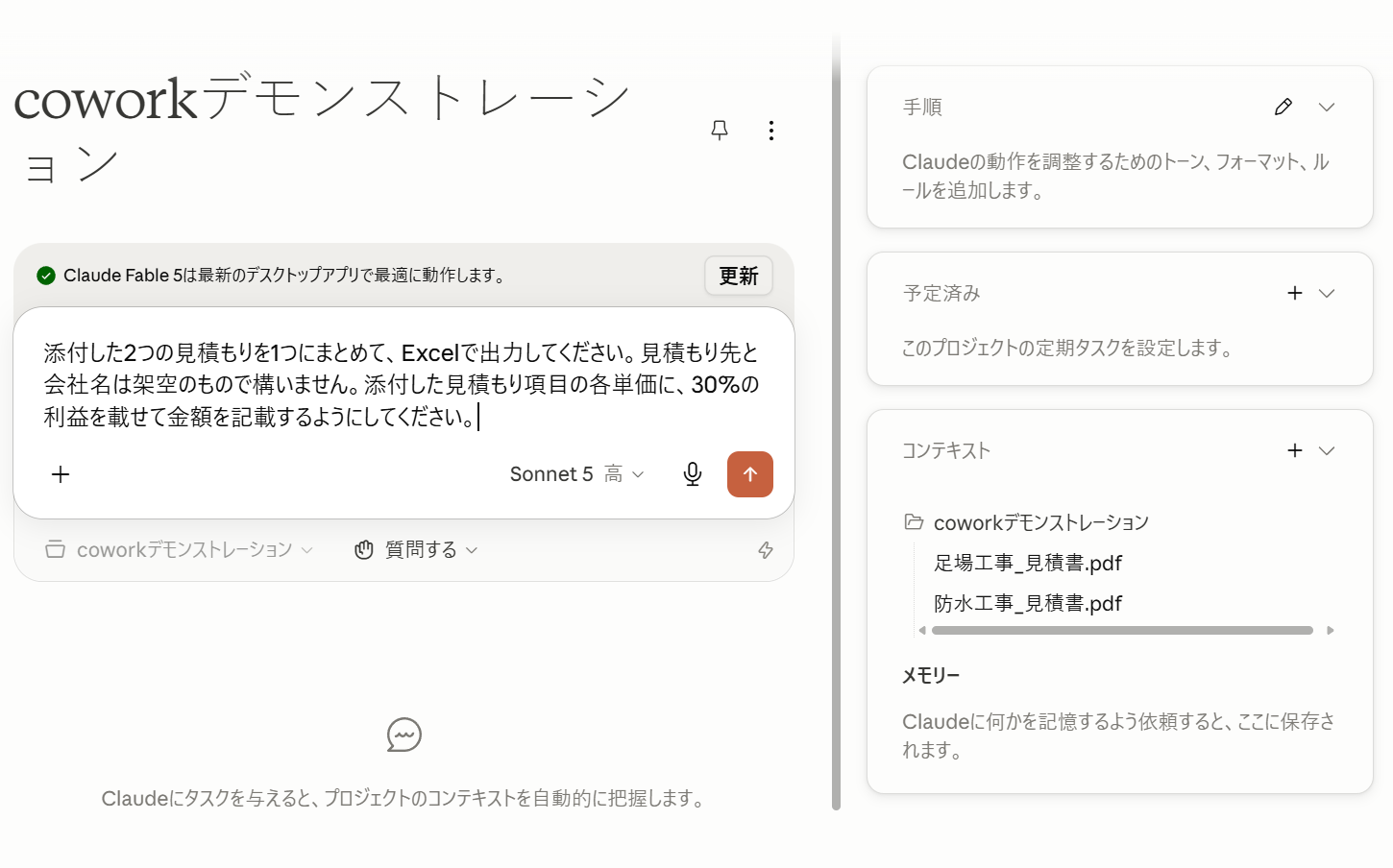Click the 手順 panel heading
The image size is (1393, 868).
point(922,107)
